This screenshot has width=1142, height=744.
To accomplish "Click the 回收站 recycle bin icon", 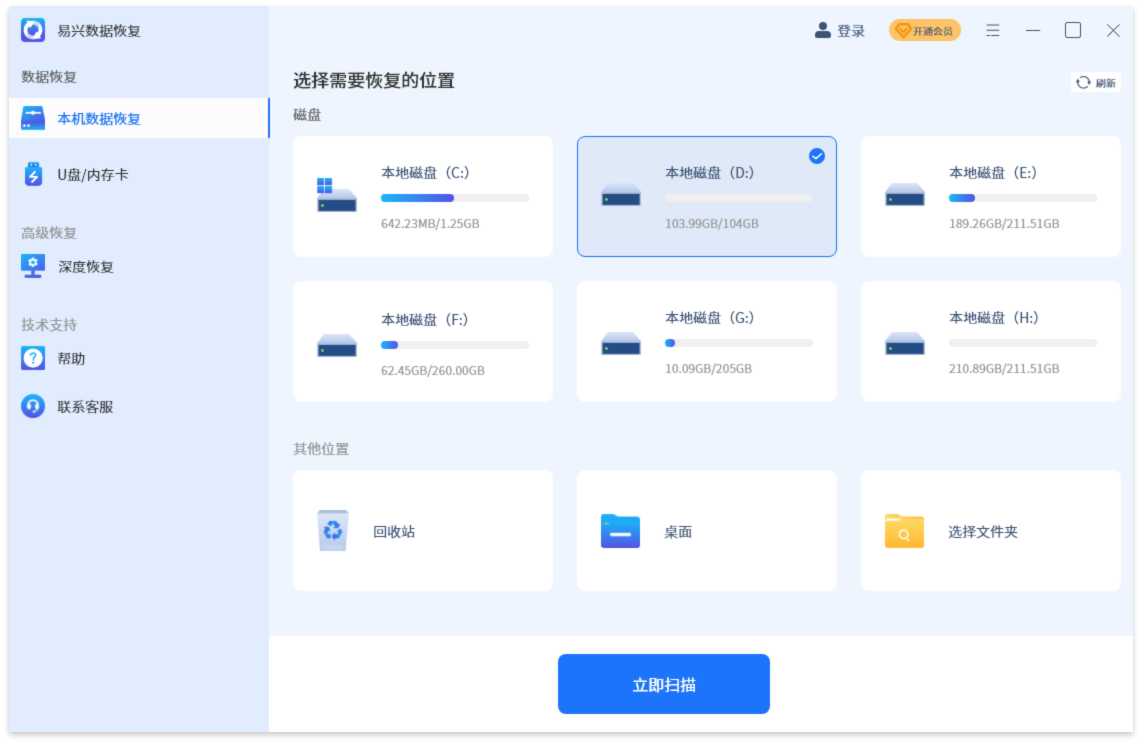I will click(333, 529).
